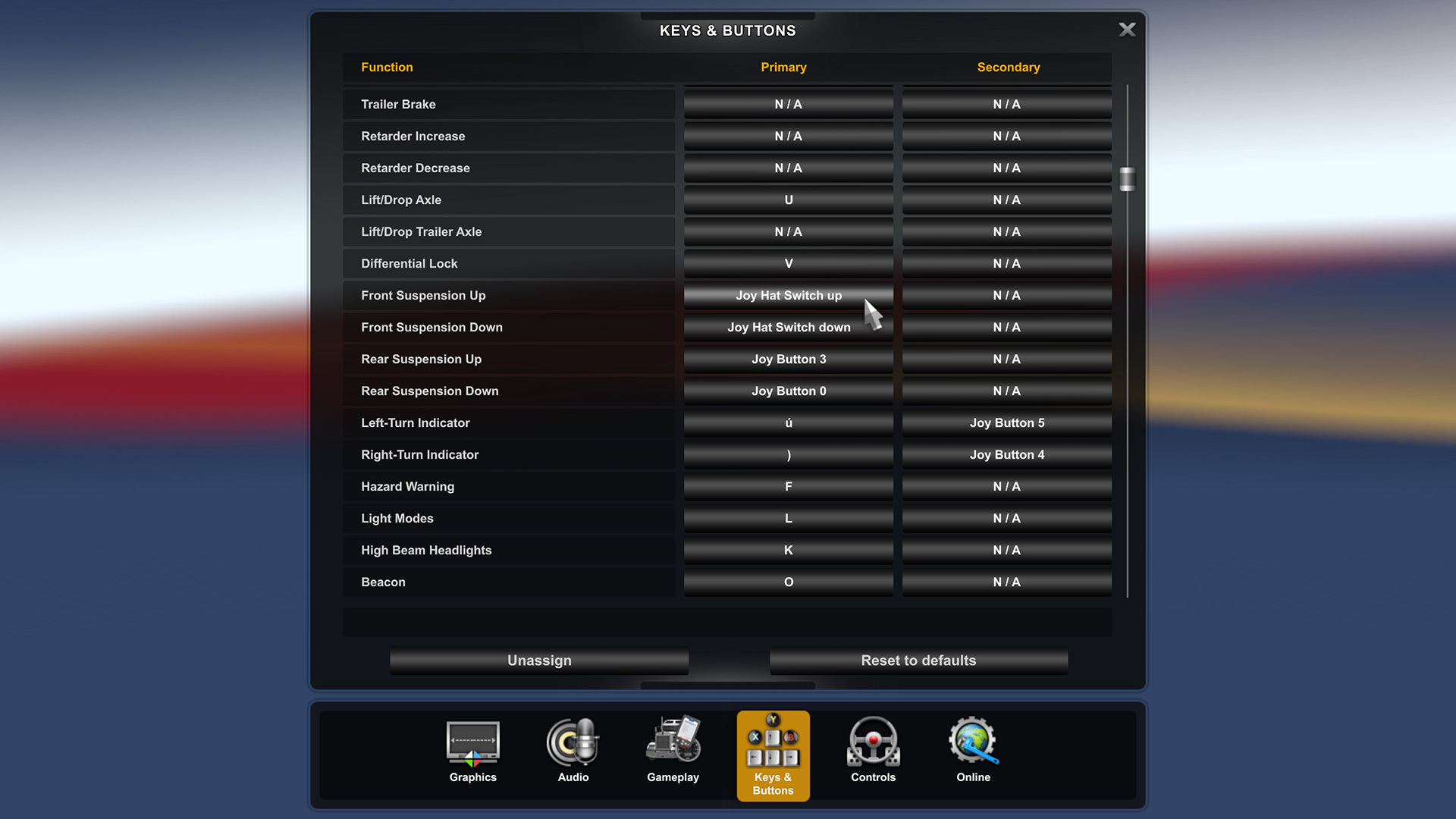Select the Trailer Brake primary N/A binding
The width and height of the screenshot is (1456, 819).
point(788,104)
